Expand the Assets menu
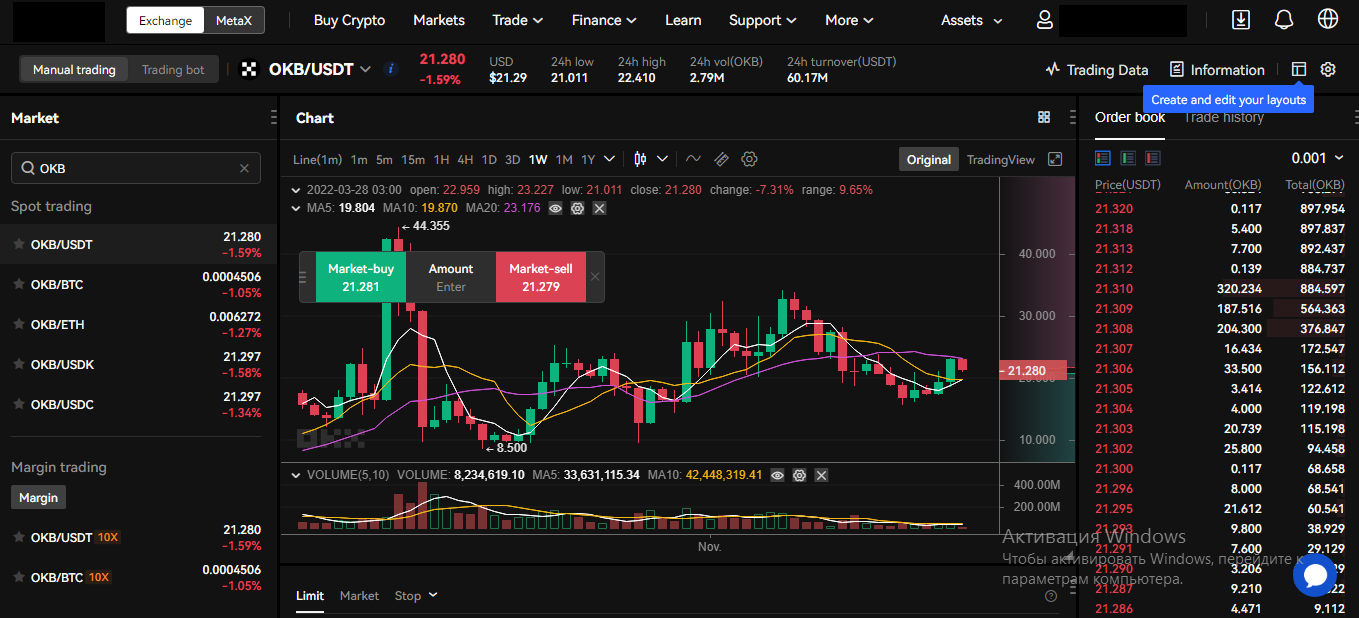The width and height of the screenshot is (1359, 618). [x=971, y=20]
